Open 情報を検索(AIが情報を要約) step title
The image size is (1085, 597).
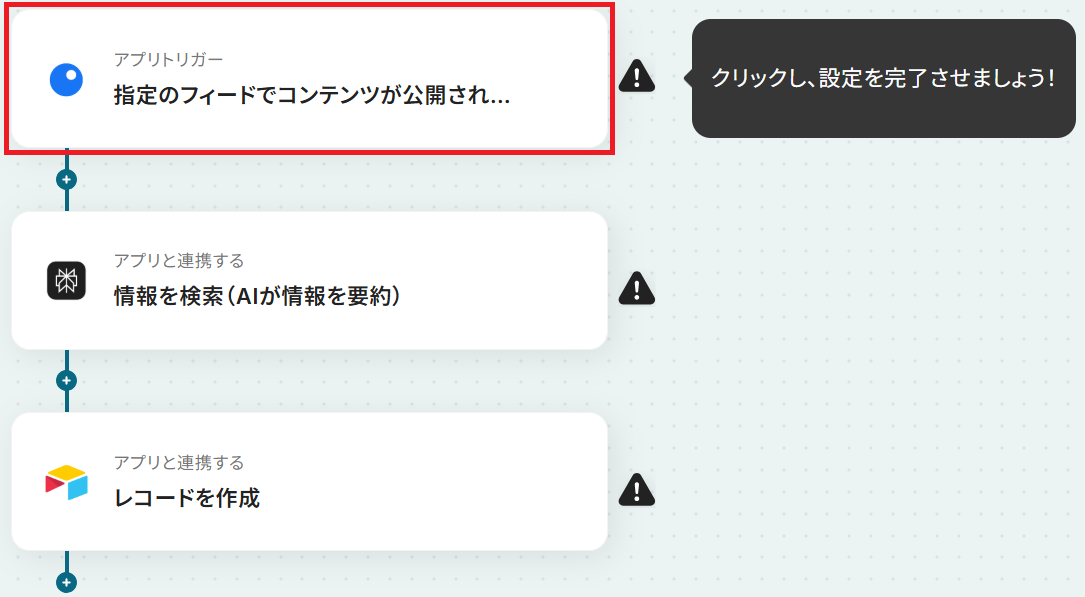click(257, 296)
